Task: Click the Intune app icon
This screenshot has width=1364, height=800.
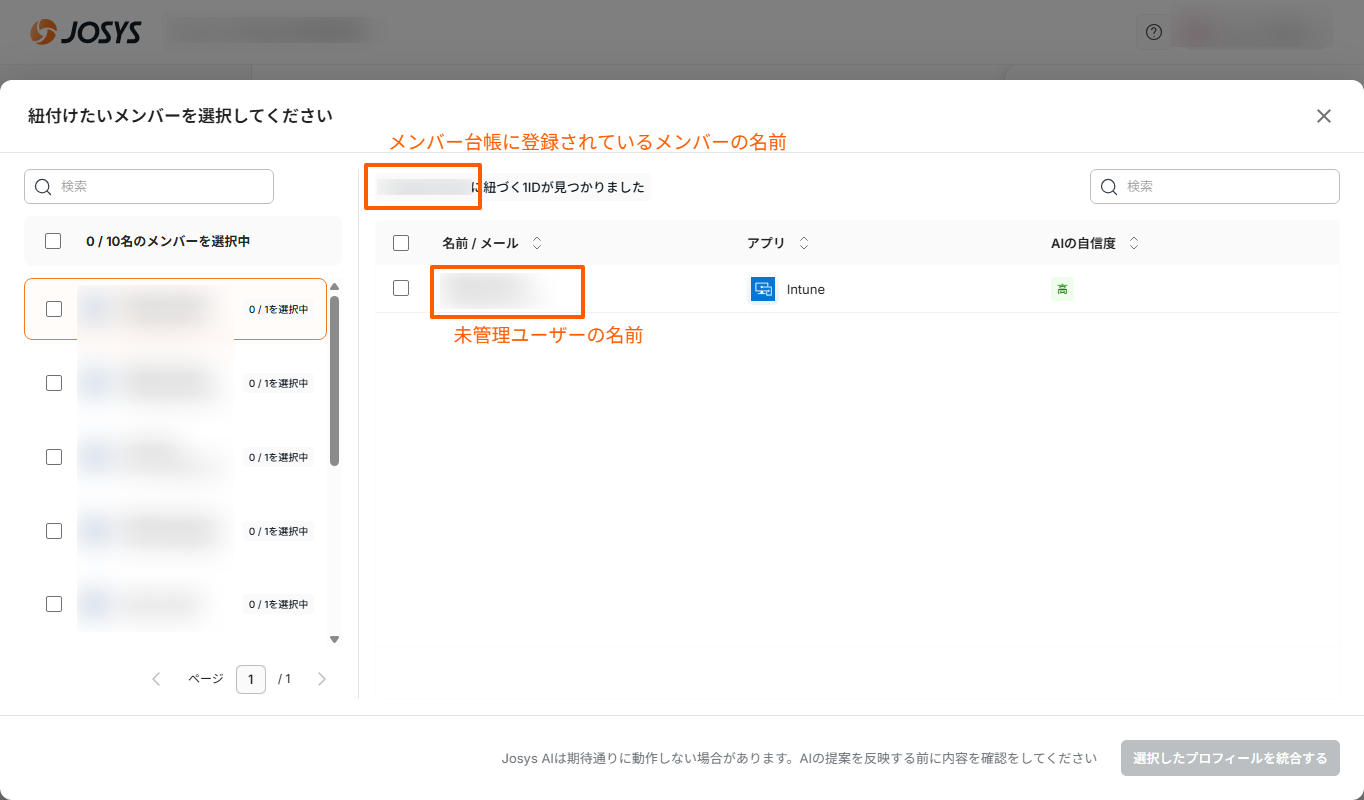Action: tap(763, 289)
